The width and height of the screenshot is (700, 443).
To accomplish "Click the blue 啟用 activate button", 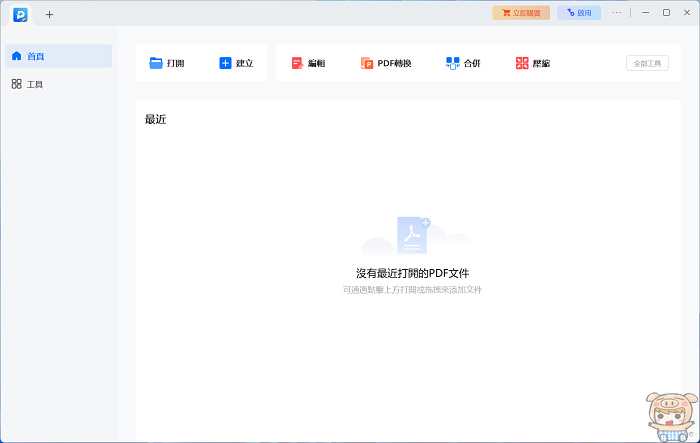I will pos(579,13).
